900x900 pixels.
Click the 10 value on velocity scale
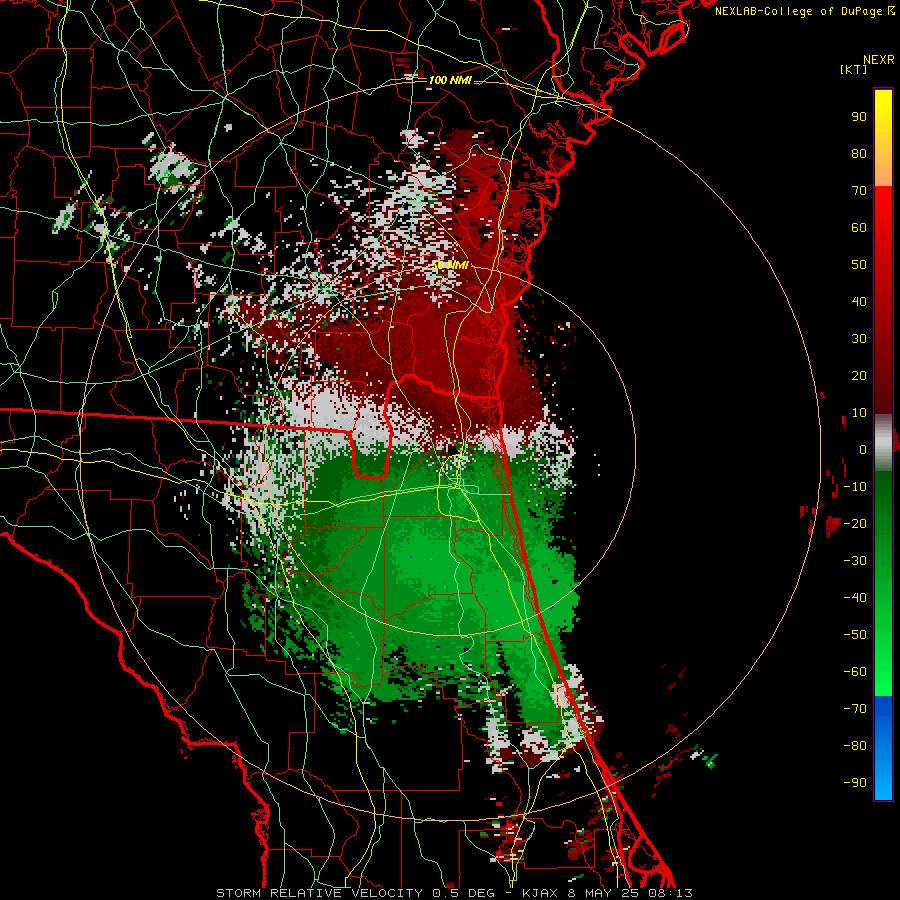coord(859,413)
